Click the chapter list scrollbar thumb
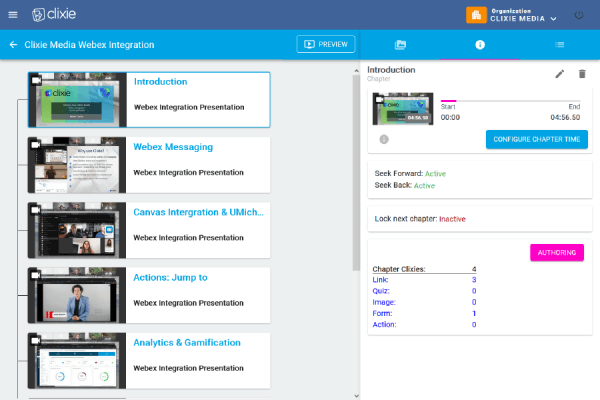 tap(356, 173)
